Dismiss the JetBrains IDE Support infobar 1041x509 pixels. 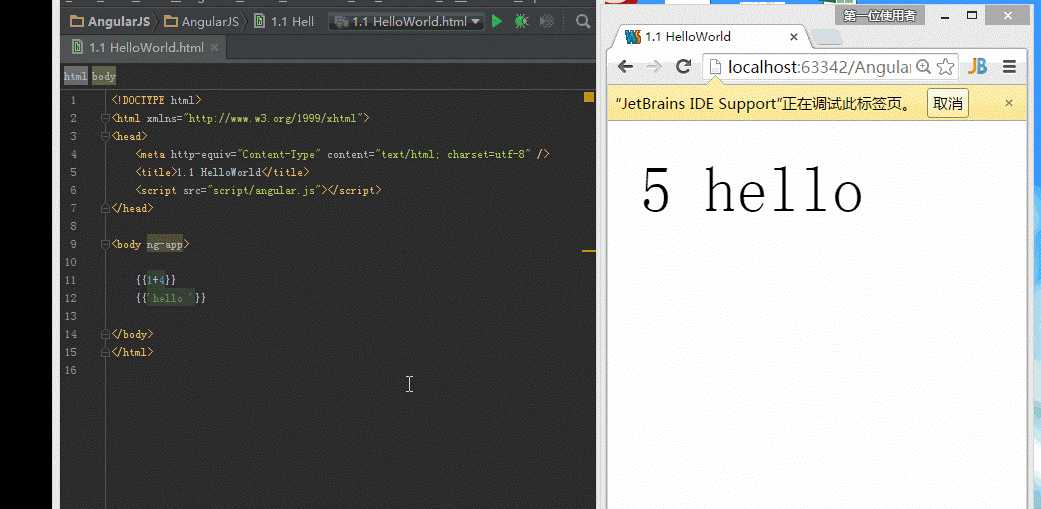tap(1009, 103)
